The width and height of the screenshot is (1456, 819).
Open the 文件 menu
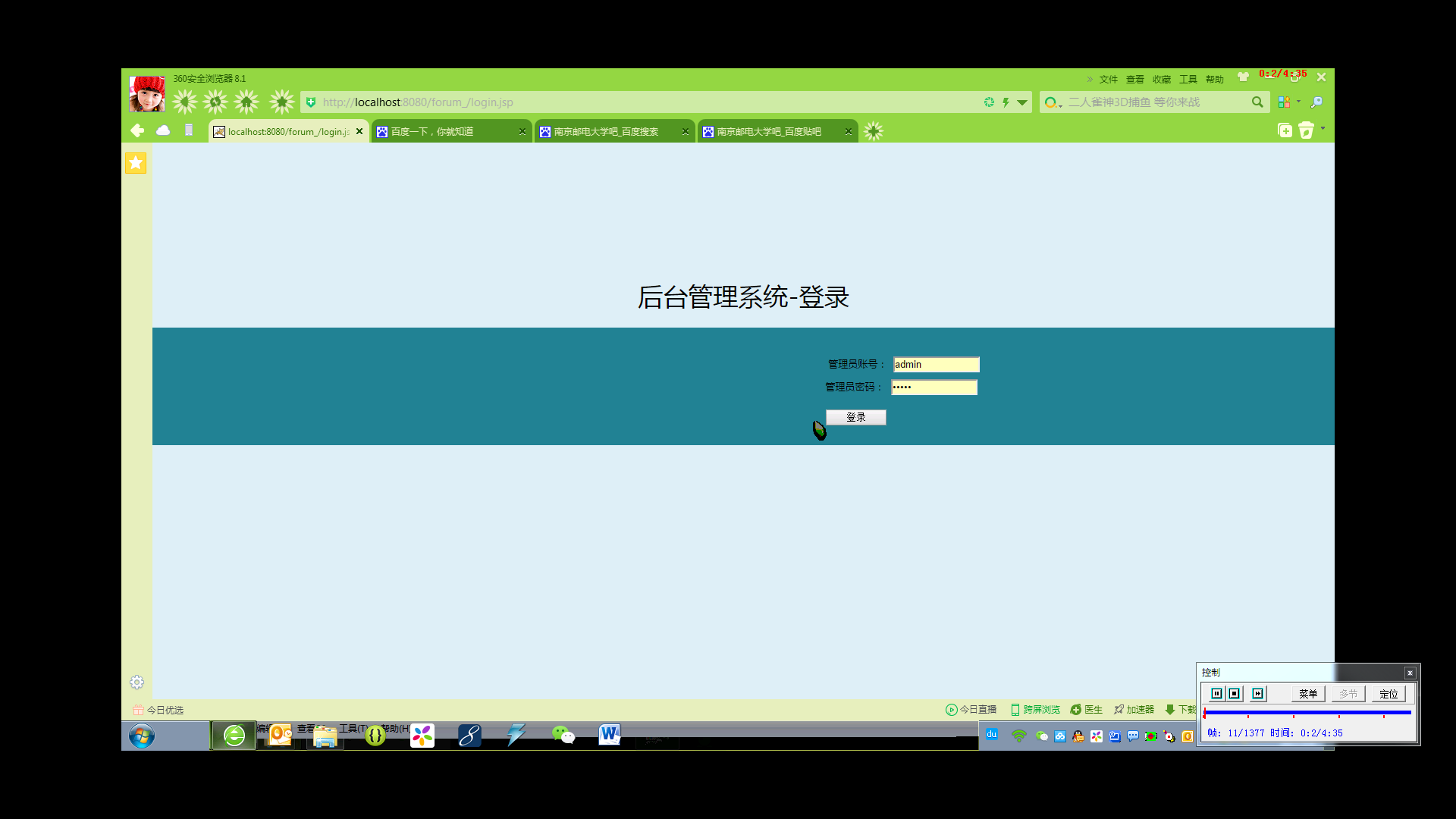tap(1109, 80)
